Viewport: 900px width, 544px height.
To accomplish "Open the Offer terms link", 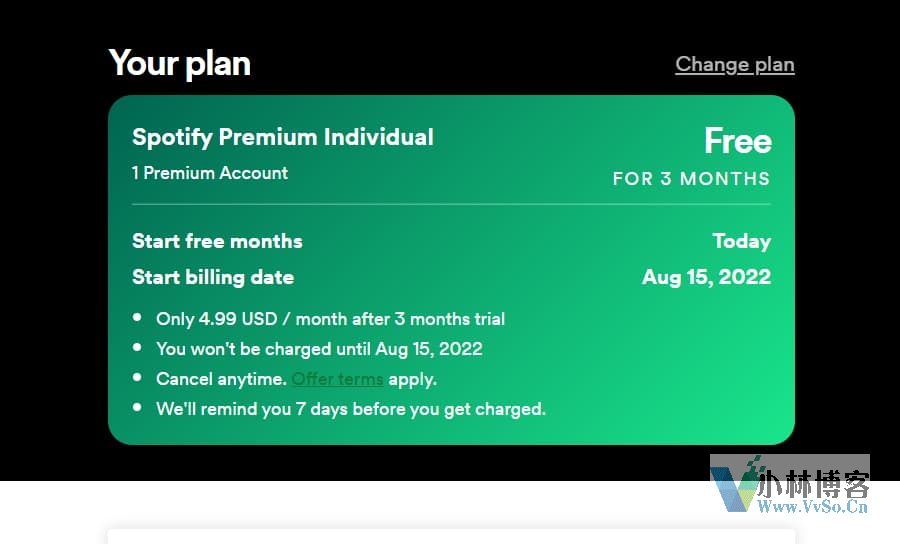I will [x=338, y=379].
